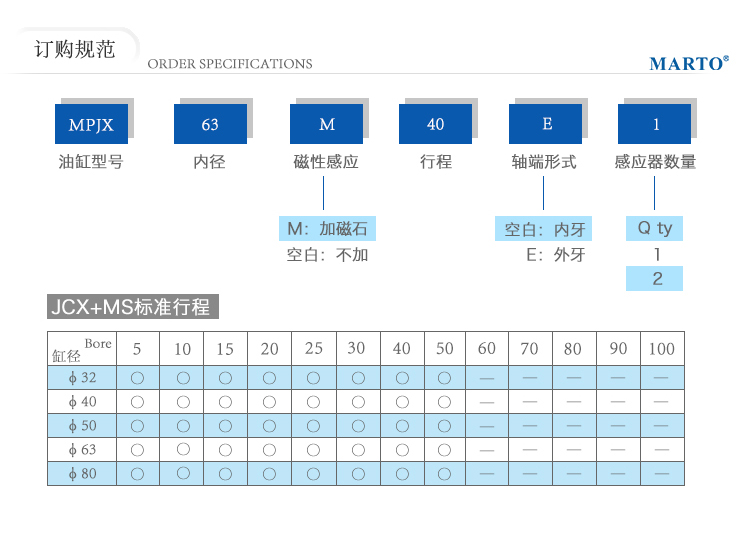Select the circle for φ80 stroke 50

coord(445,473)
